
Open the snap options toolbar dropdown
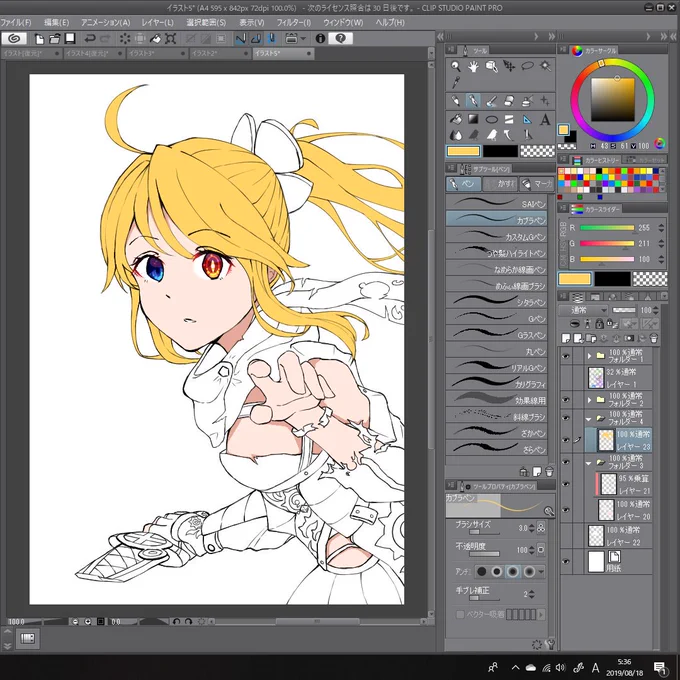(303, 39)
